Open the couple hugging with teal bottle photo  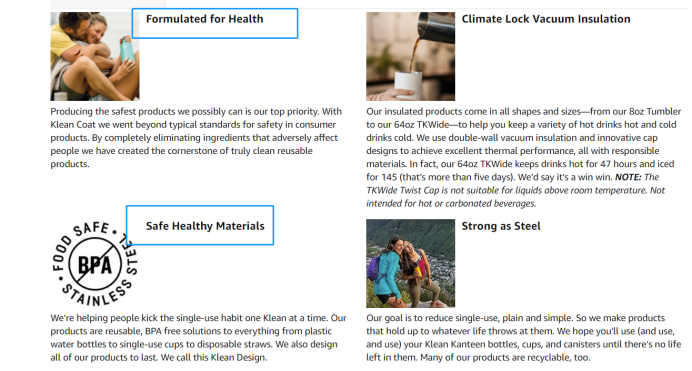click(x=95, y=56)
